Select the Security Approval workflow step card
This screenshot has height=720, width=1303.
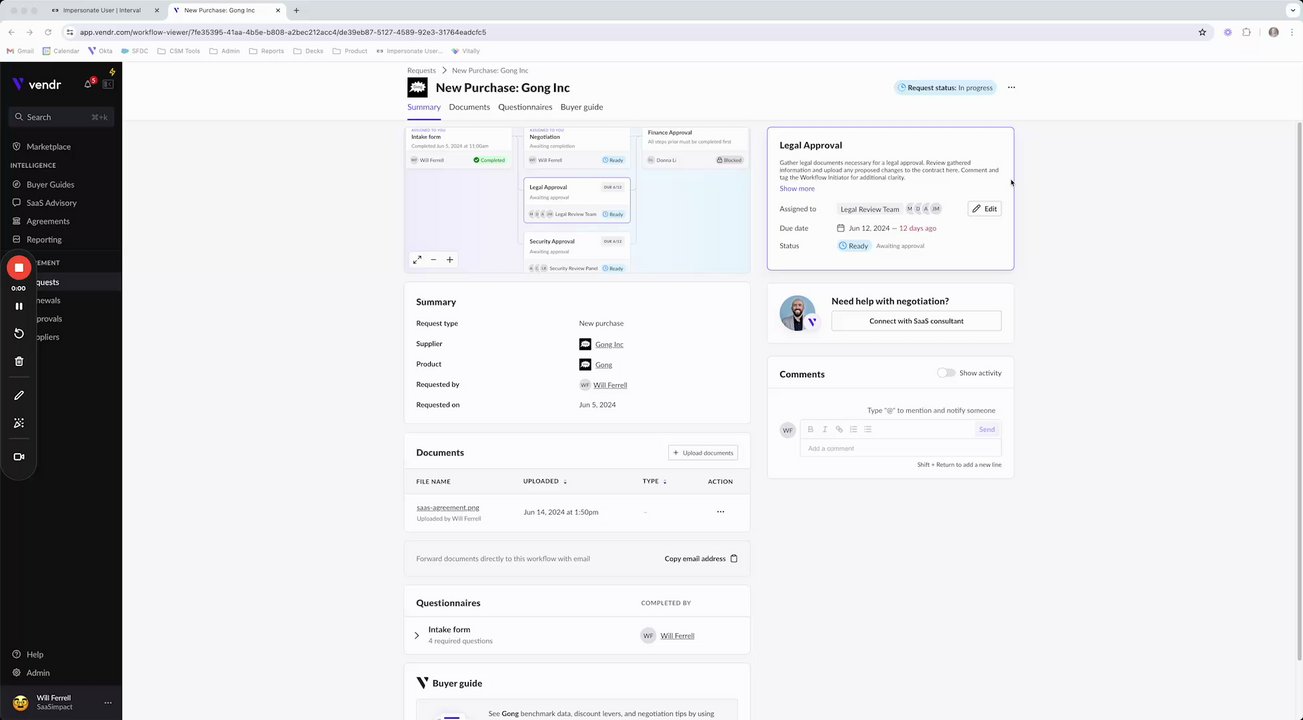pos(577,253)
